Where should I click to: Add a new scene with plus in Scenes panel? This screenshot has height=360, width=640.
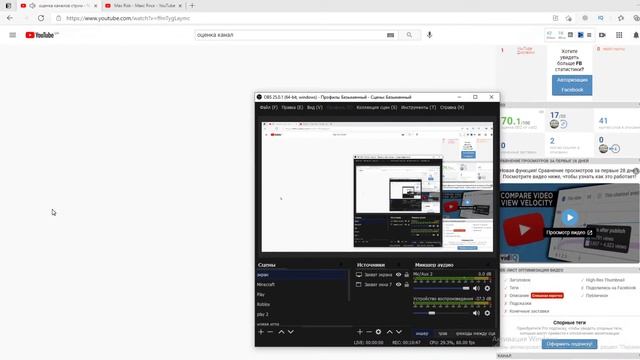(261, 332)
